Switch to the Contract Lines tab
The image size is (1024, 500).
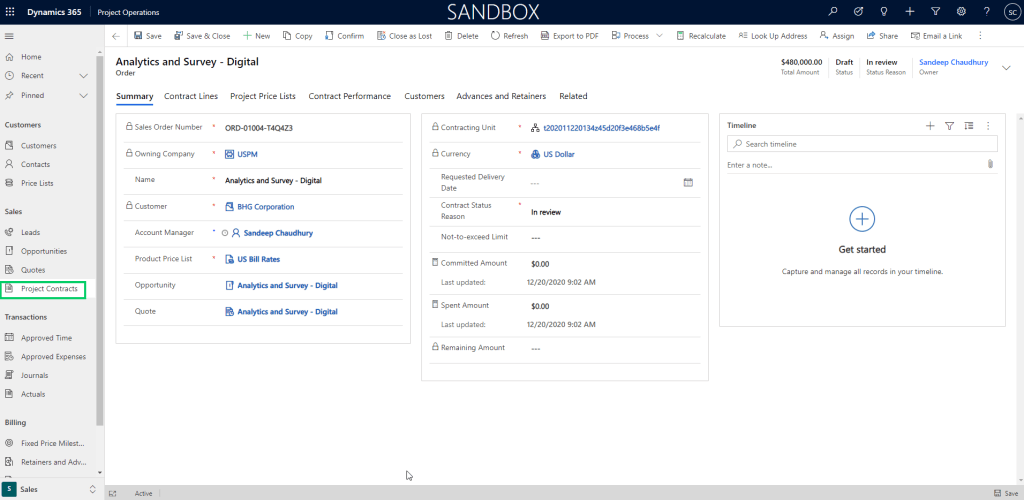click(191, 96)
